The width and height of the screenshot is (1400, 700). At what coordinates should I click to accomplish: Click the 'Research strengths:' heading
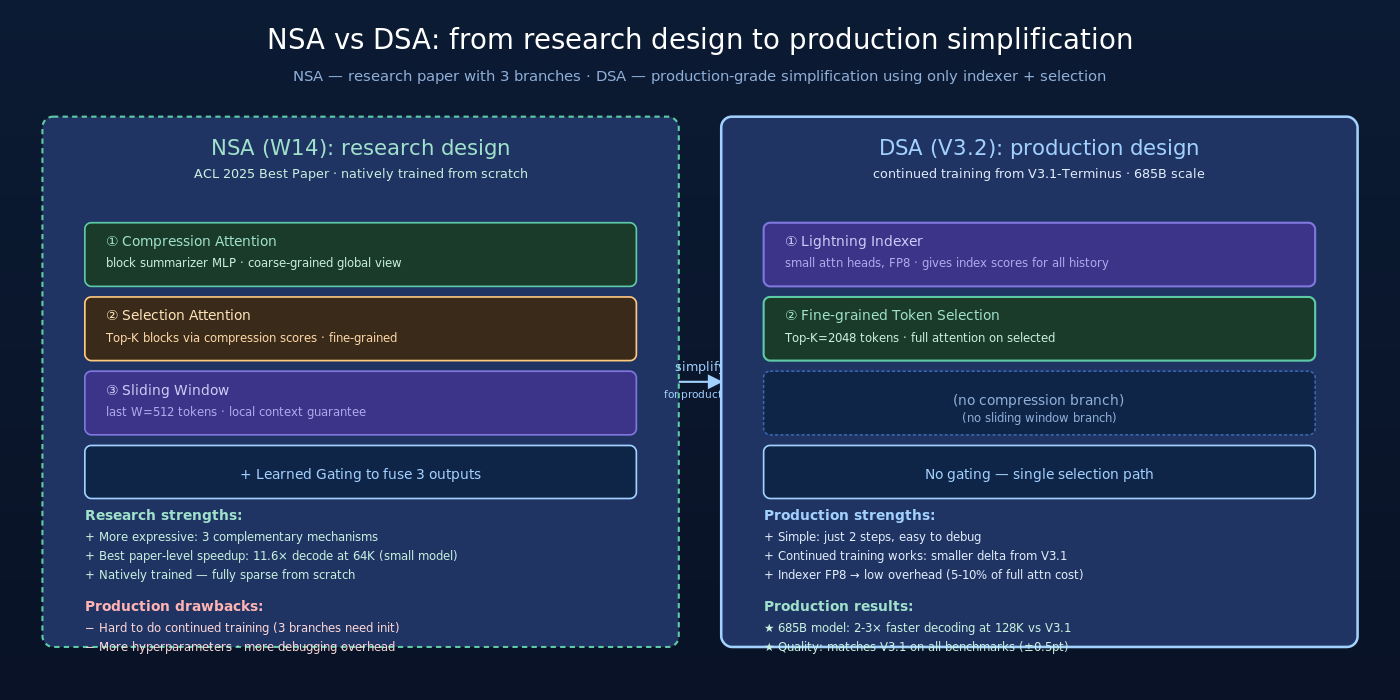(x=163, y=516)
